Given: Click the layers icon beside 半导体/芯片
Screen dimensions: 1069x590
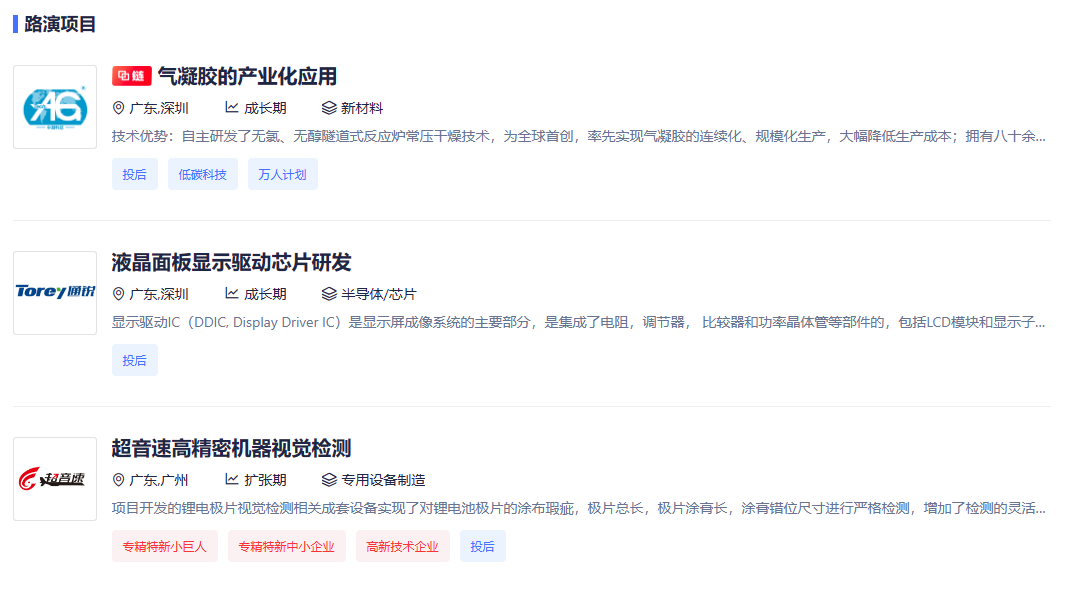Looking at the screenshot, I should (x=329, y=294).
